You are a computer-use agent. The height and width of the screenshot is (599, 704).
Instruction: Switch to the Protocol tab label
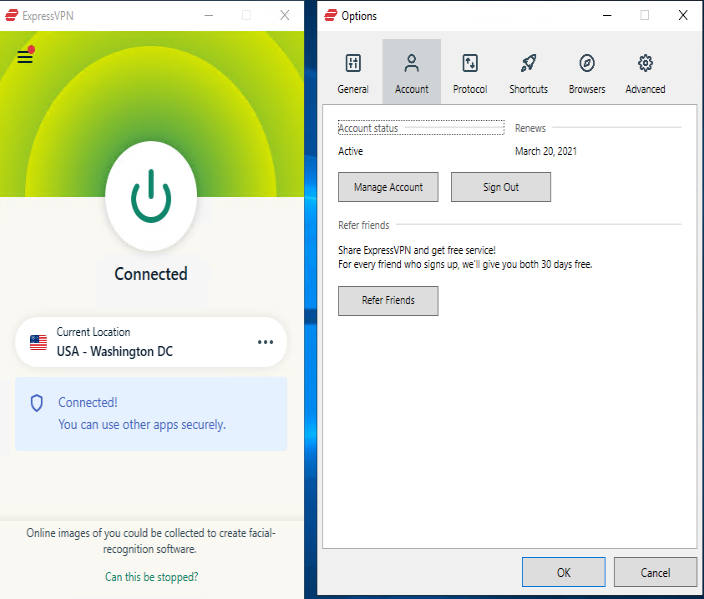click(470, 89)
